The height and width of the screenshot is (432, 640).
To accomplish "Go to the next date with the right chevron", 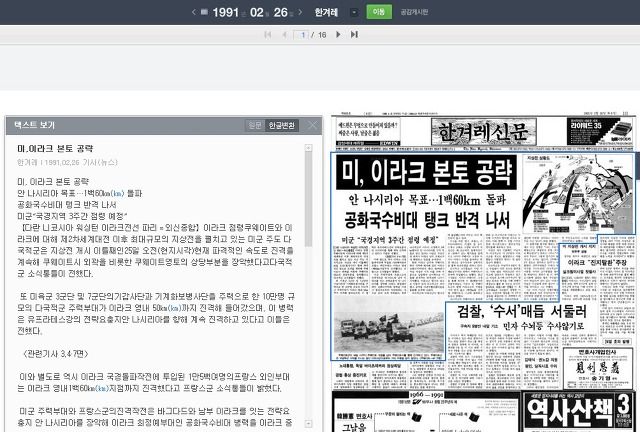I will tap(300, 12).
